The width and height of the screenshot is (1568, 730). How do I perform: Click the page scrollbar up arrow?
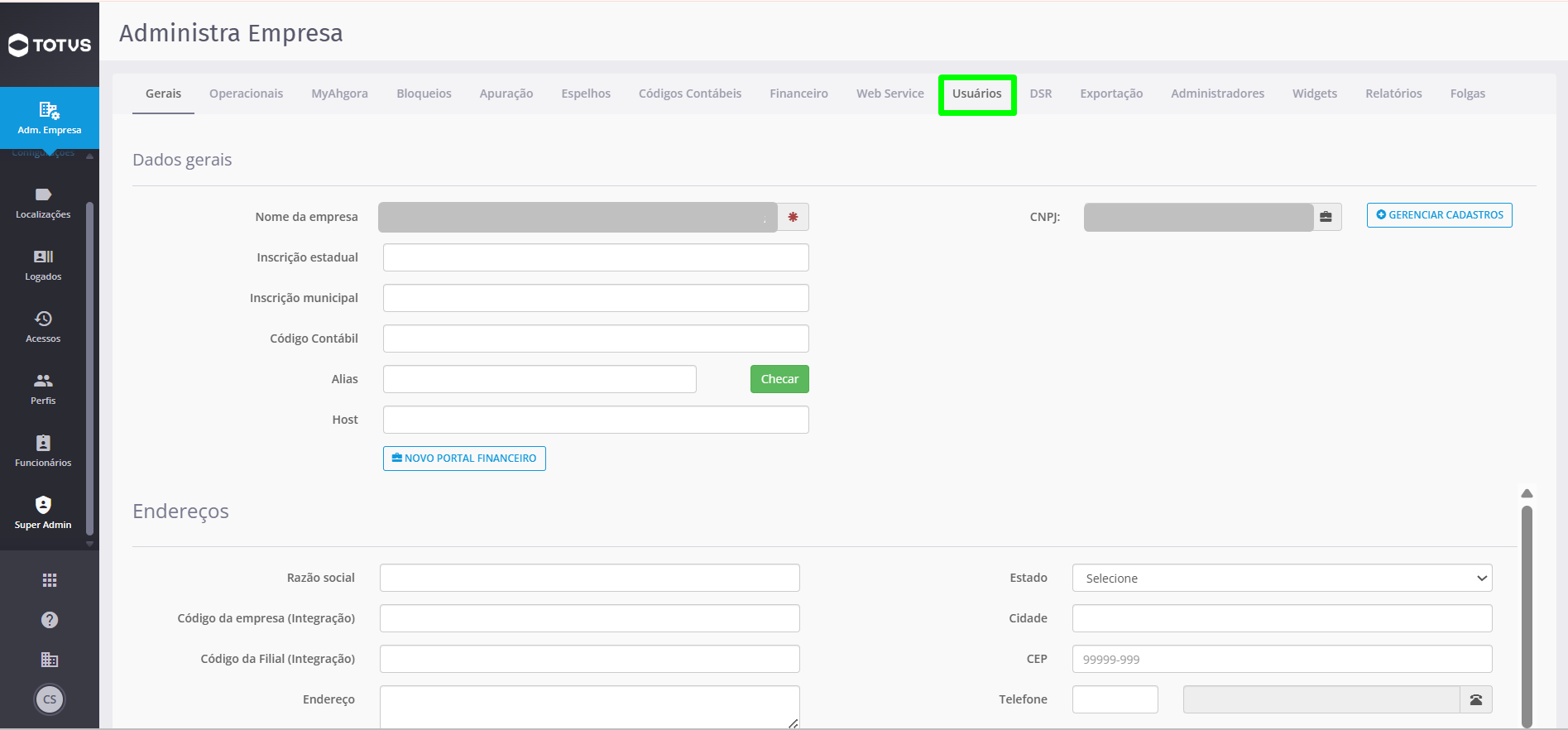tap(1527, 493)
